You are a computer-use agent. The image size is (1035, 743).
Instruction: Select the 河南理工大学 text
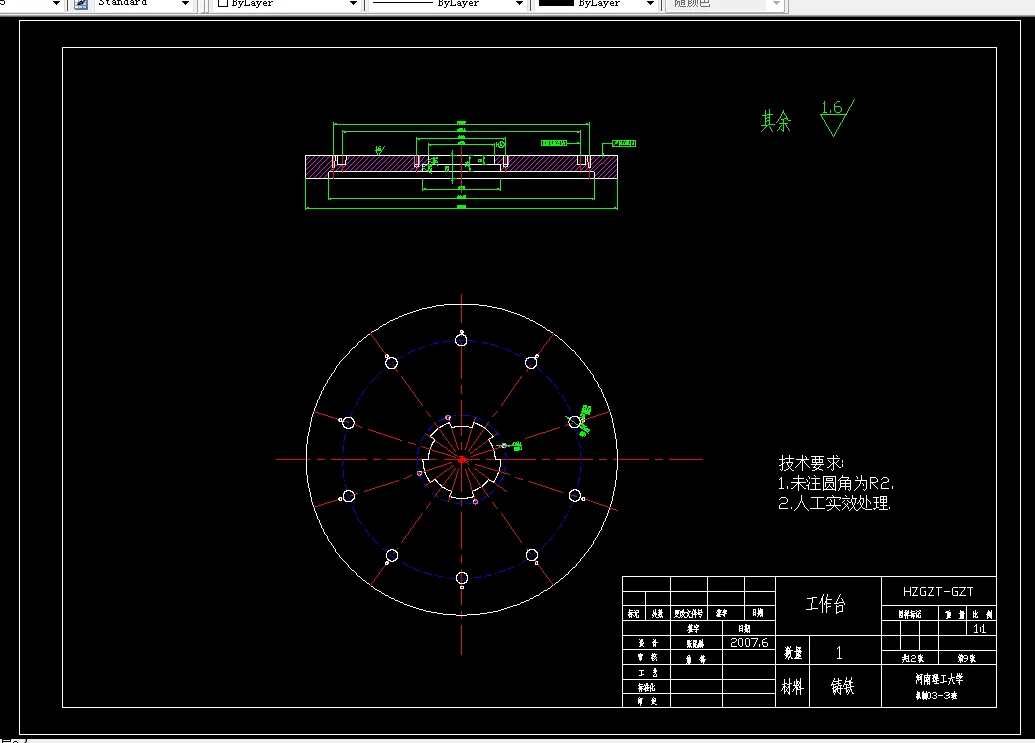point(939,678)
